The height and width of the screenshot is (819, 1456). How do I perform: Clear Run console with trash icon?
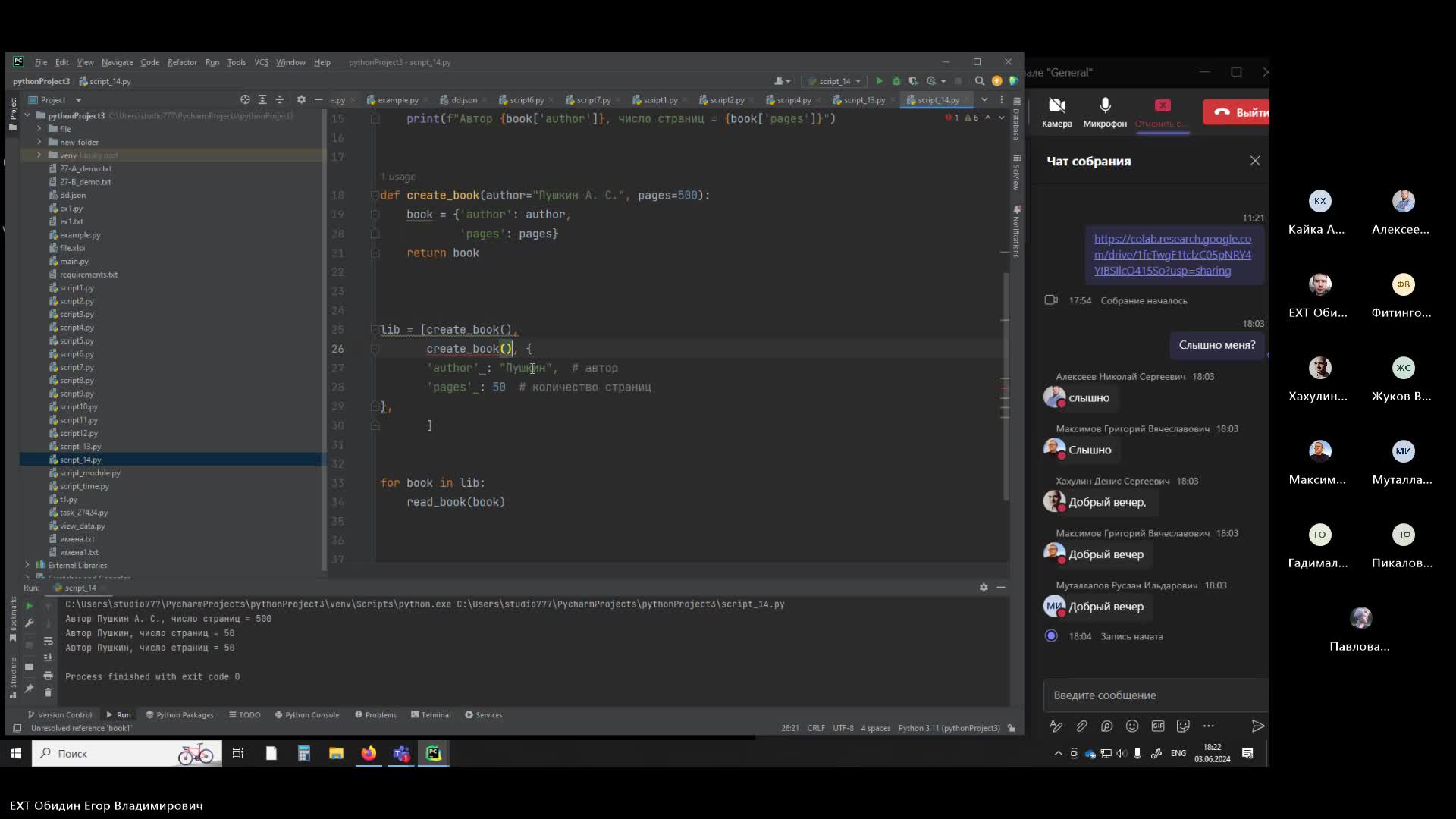click(49, 692)
